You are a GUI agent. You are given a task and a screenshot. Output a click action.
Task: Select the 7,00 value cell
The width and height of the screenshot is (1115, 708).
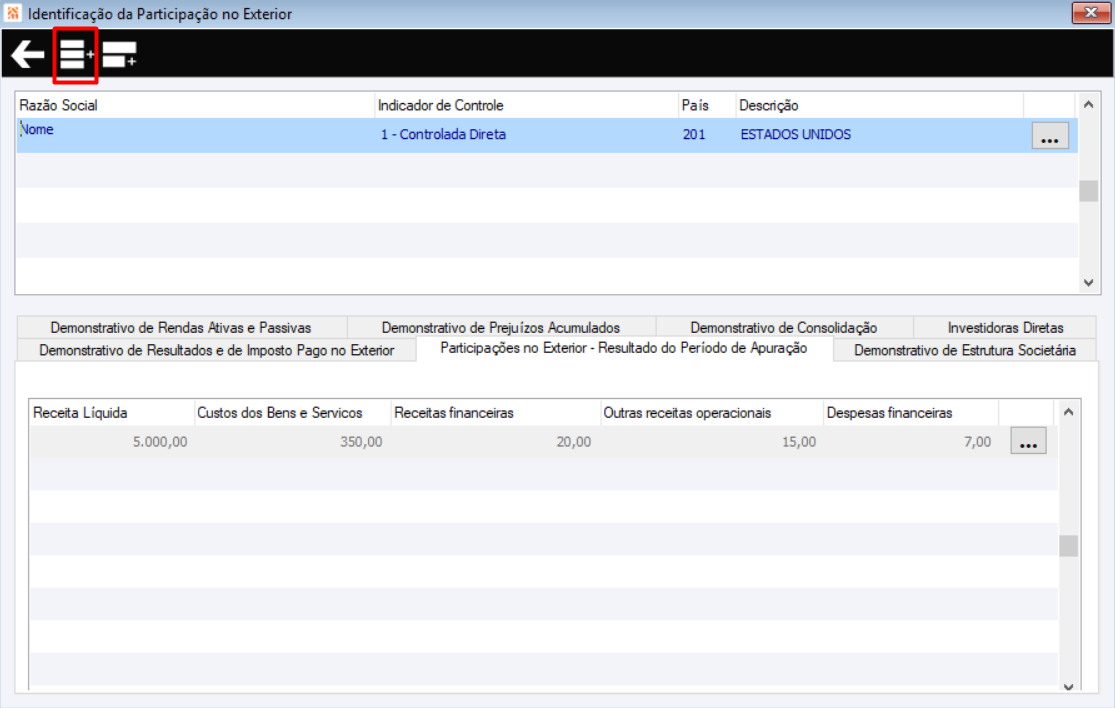tap(911, 441)
